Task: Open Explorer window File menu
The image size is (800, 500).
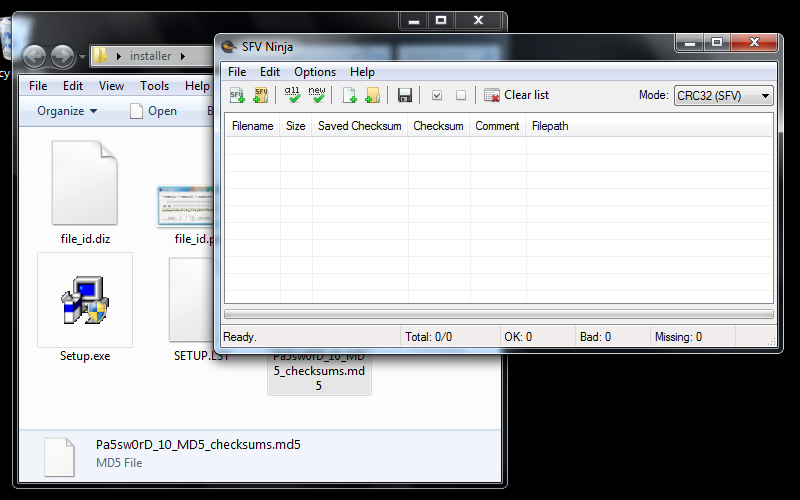Action: click(x=38, y=86)
